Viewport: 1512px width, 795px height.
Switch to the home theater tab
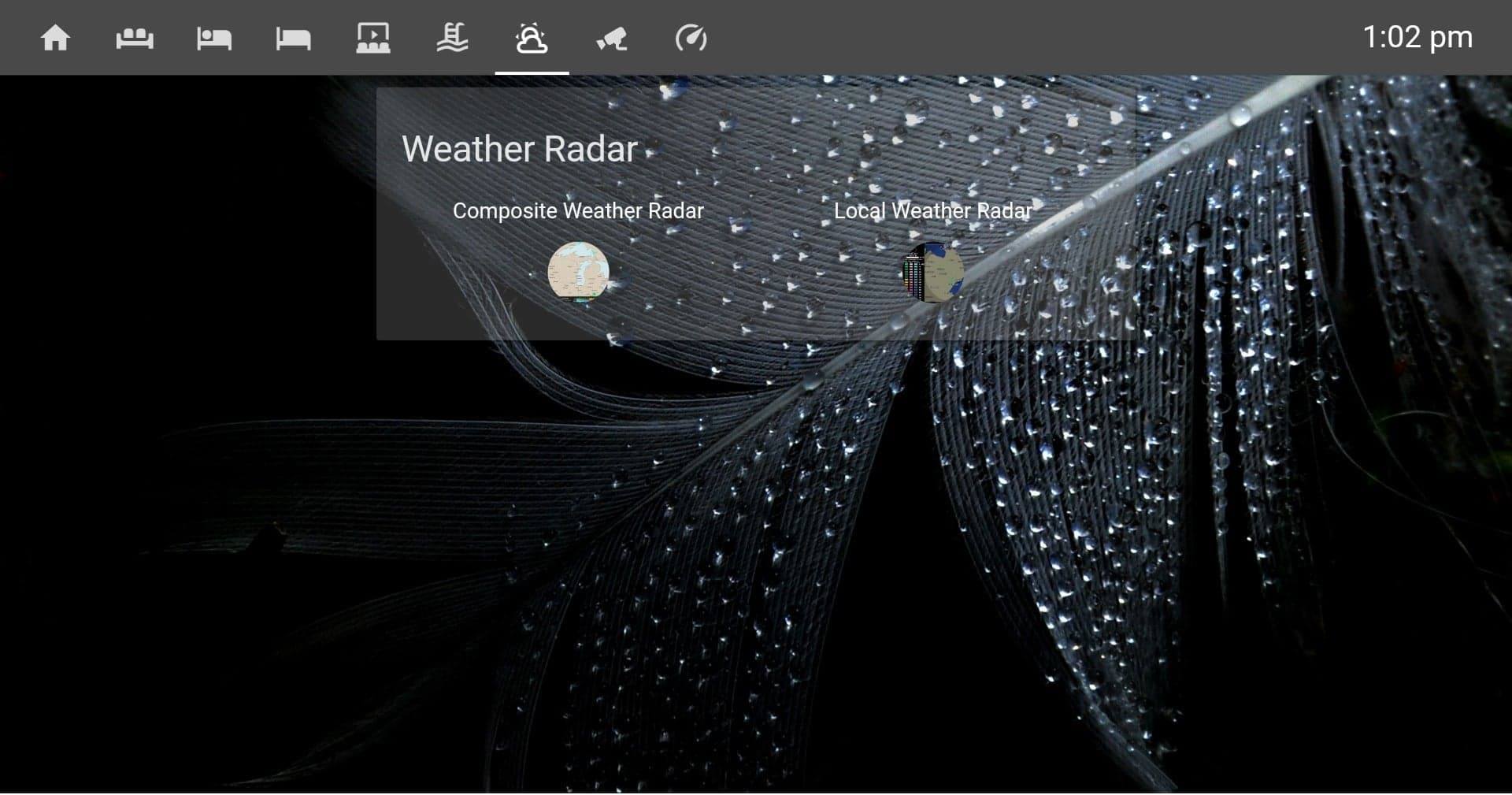coord(373,38)
